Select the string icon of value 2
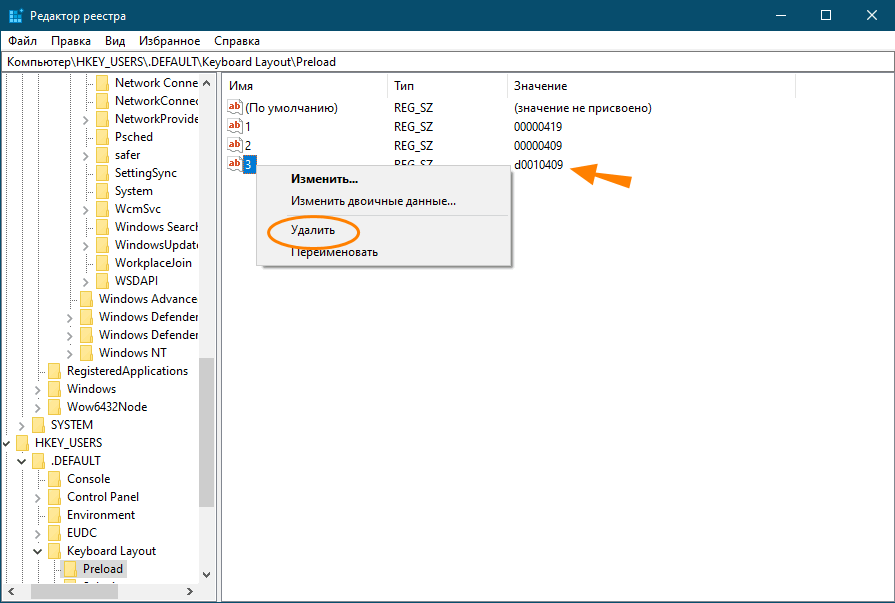Viewport: 895px width, 603px height. [x=235, y=145]
